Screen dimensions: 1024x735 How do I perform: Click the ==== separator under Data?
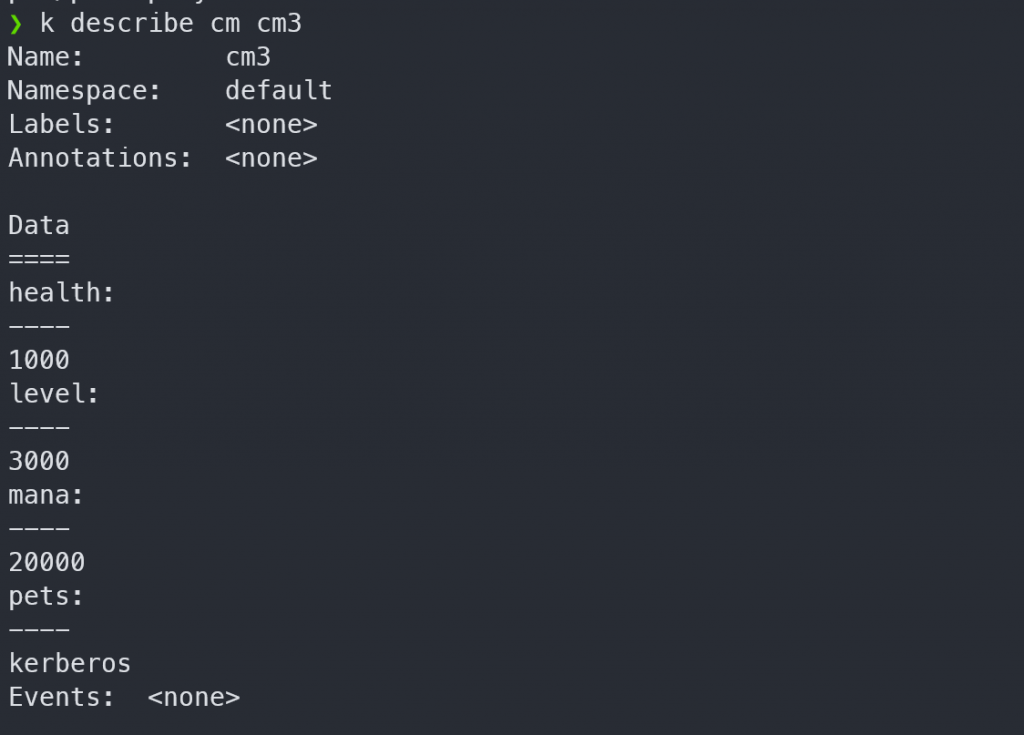(39, 259)
